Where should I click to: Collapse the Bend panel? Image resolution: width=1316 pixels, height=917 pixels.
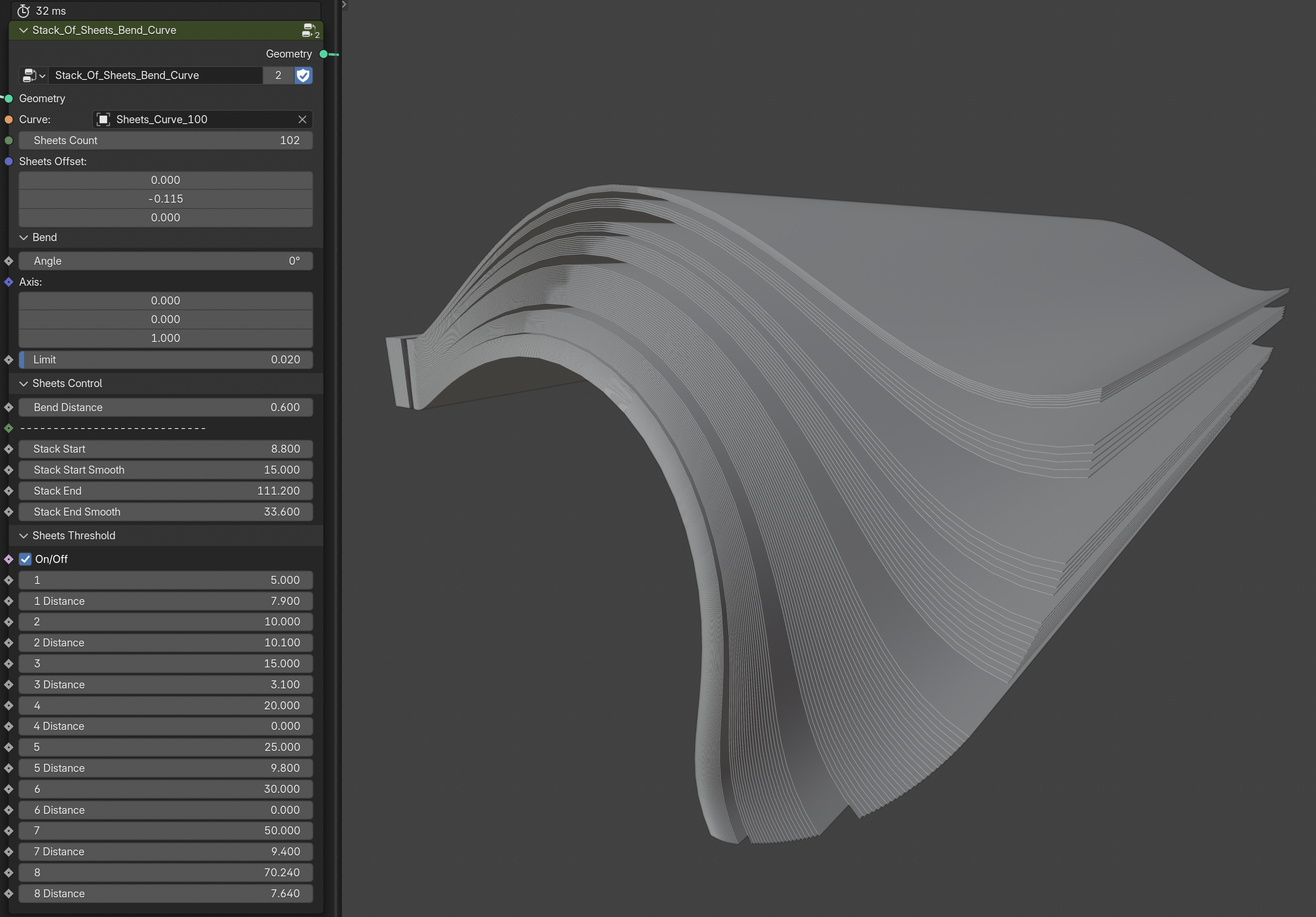click(x=24, y=237)
